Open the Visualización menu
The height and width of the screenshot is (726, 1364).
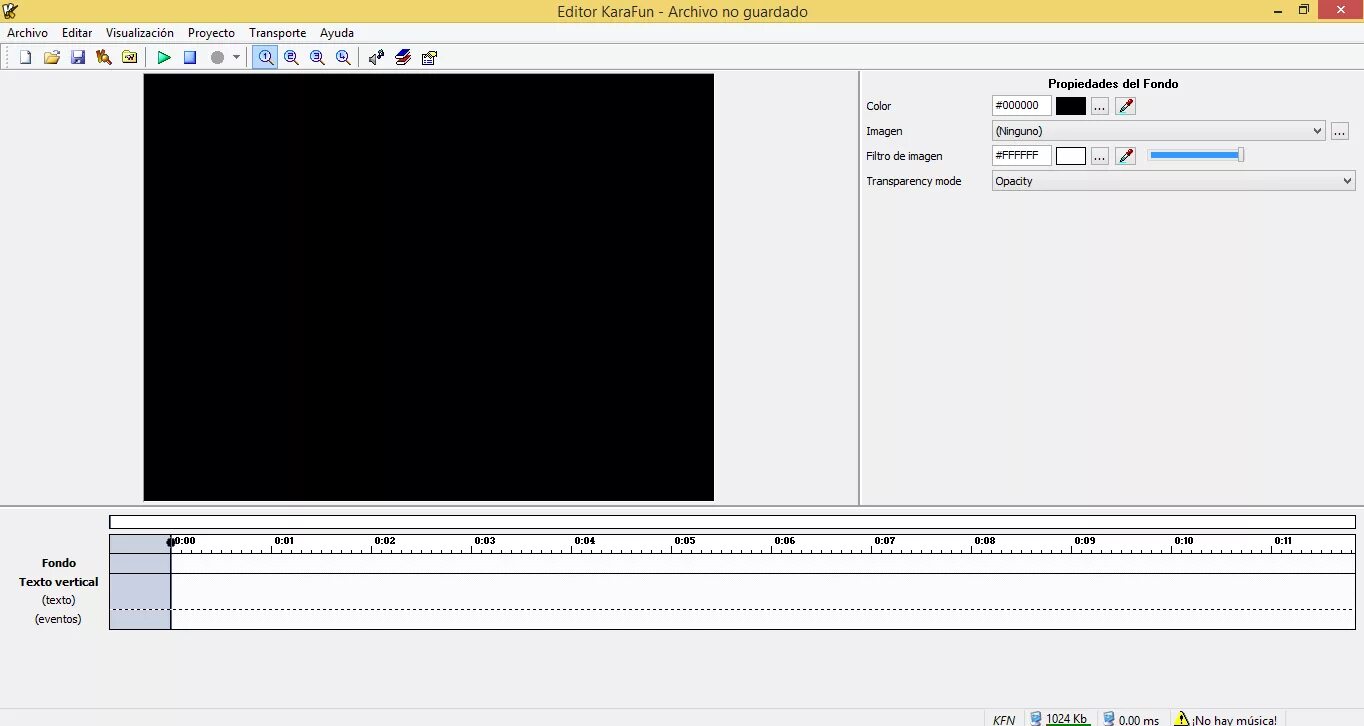pos(140,33)
